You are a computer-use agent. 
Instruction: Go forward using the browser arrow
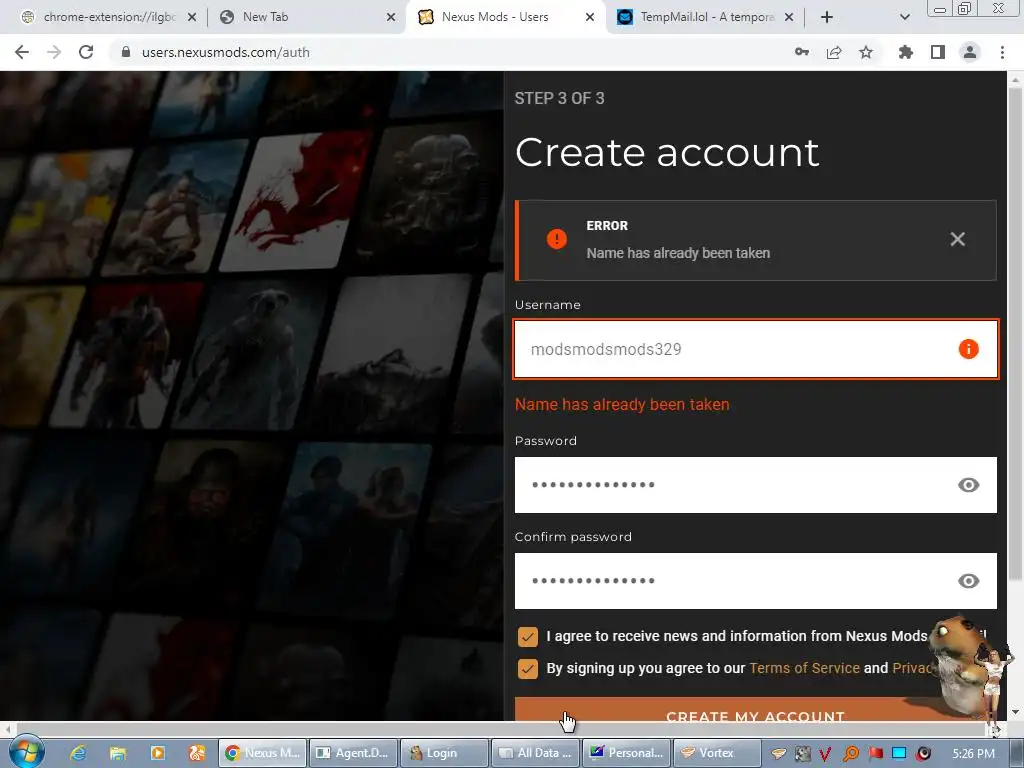coord(54,52)
